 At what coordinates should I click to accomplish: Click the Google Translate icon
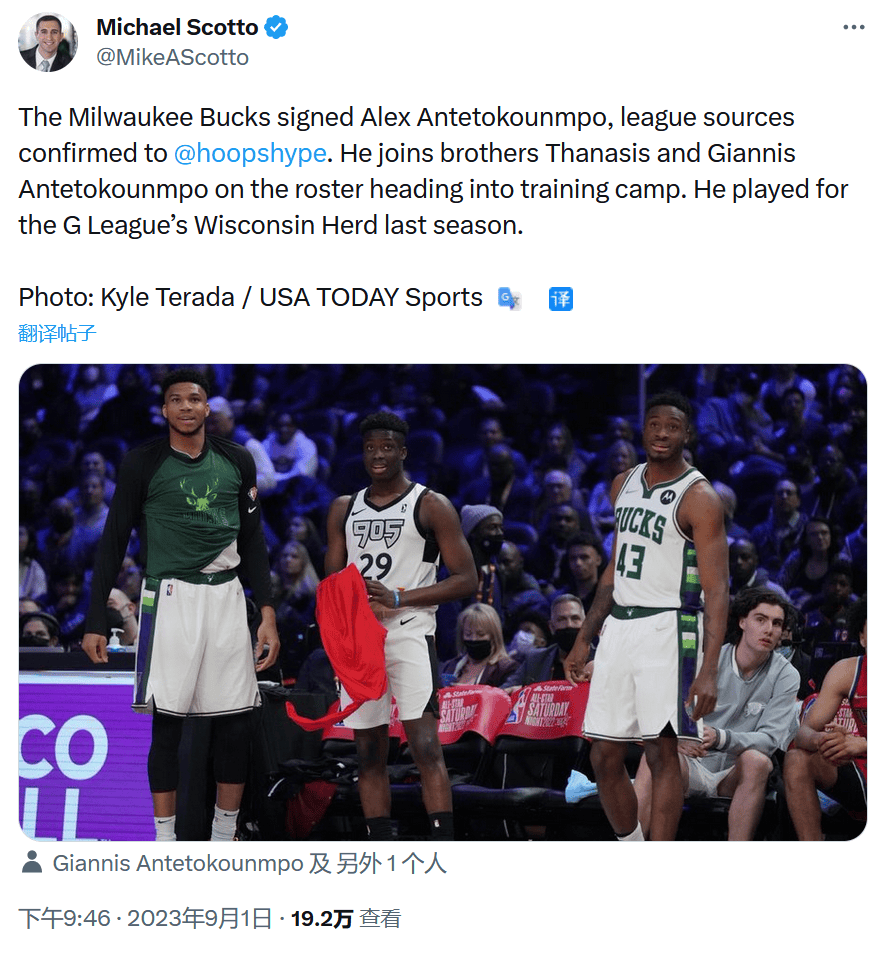coord(509,299)
